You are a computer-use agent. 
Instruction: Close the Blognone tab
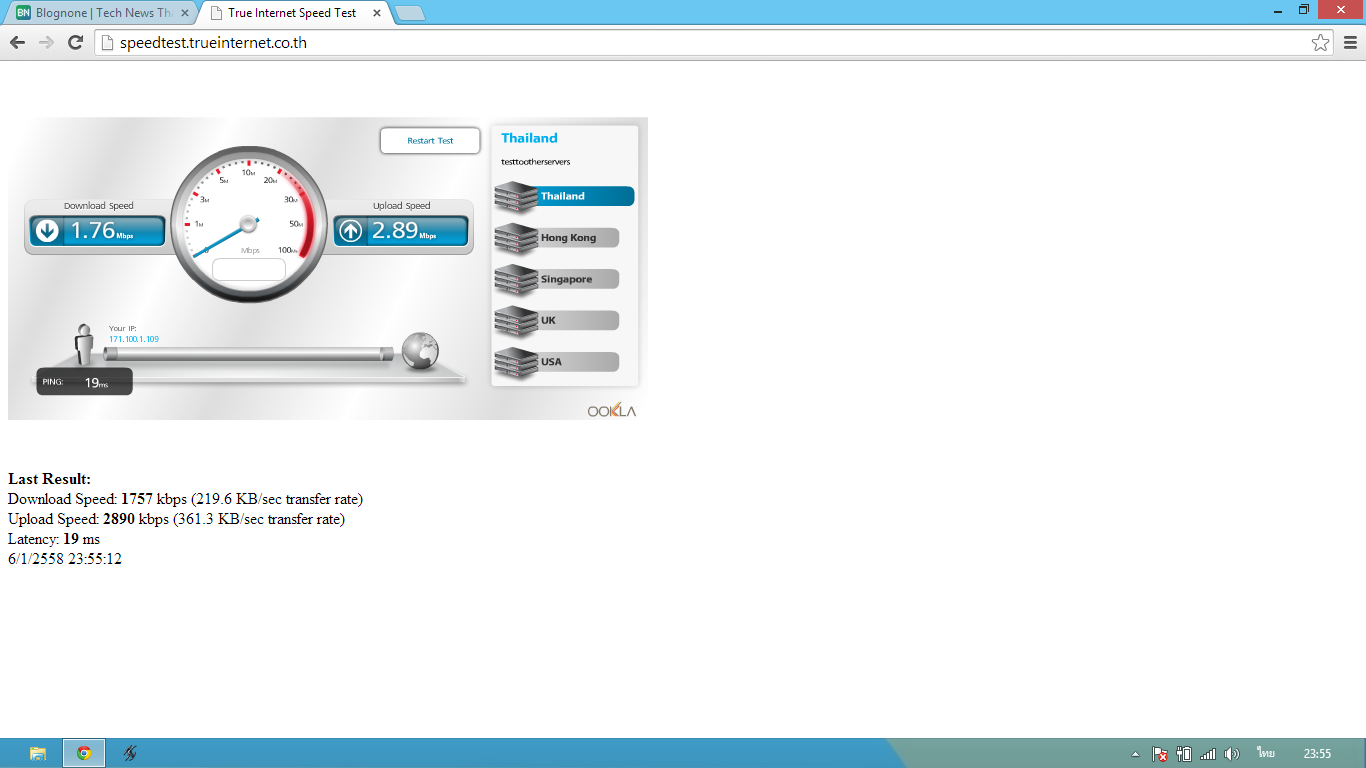pyautogui.click(x=184, y=13)
